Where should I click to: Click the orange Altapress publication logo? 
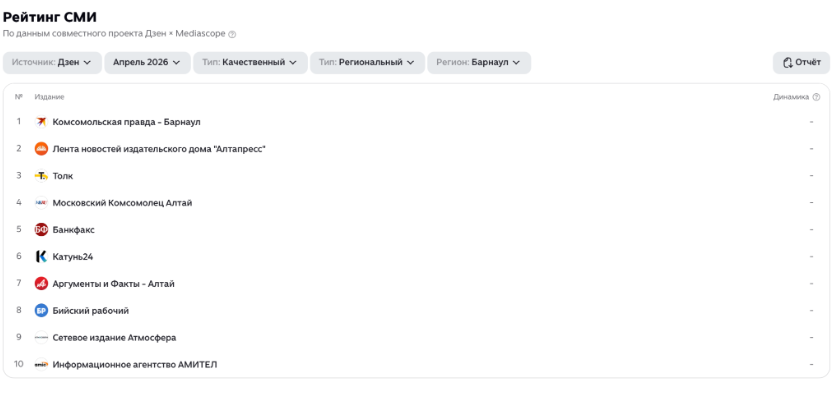(41, 149)
